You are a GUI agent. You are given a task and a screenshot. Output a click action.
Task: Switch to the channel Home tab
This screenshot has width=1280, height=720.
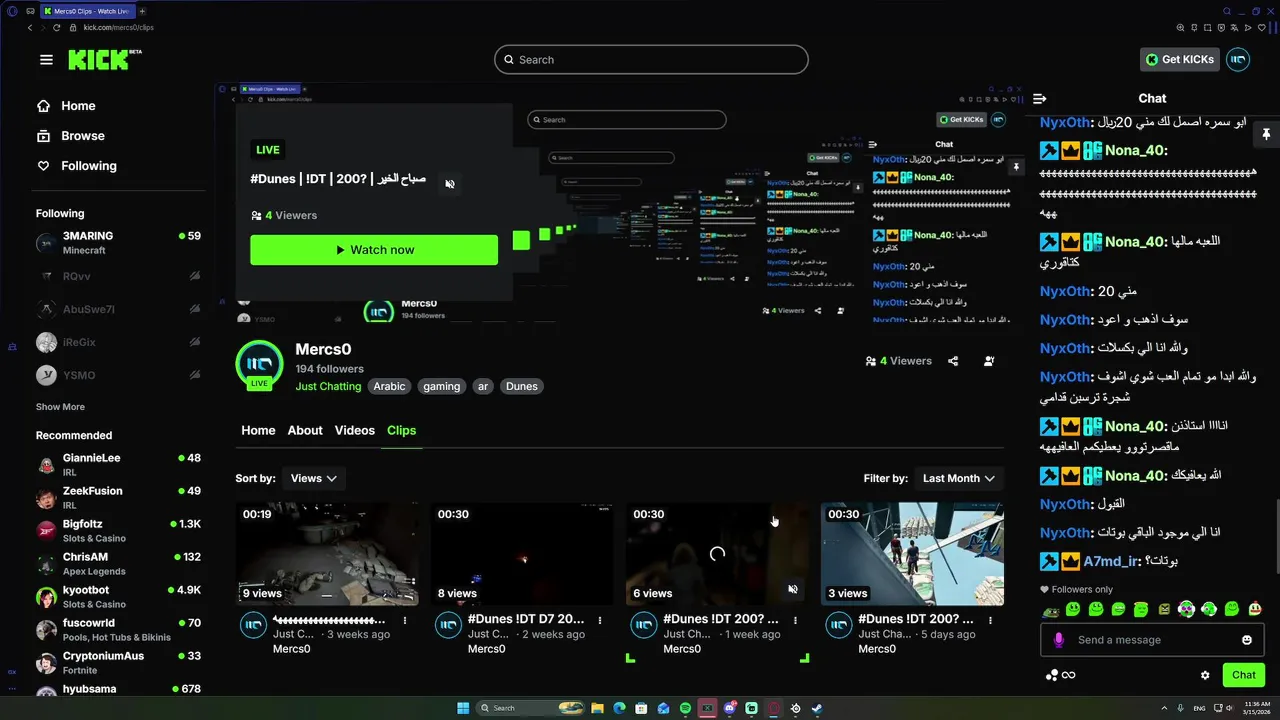coord(258,430)
